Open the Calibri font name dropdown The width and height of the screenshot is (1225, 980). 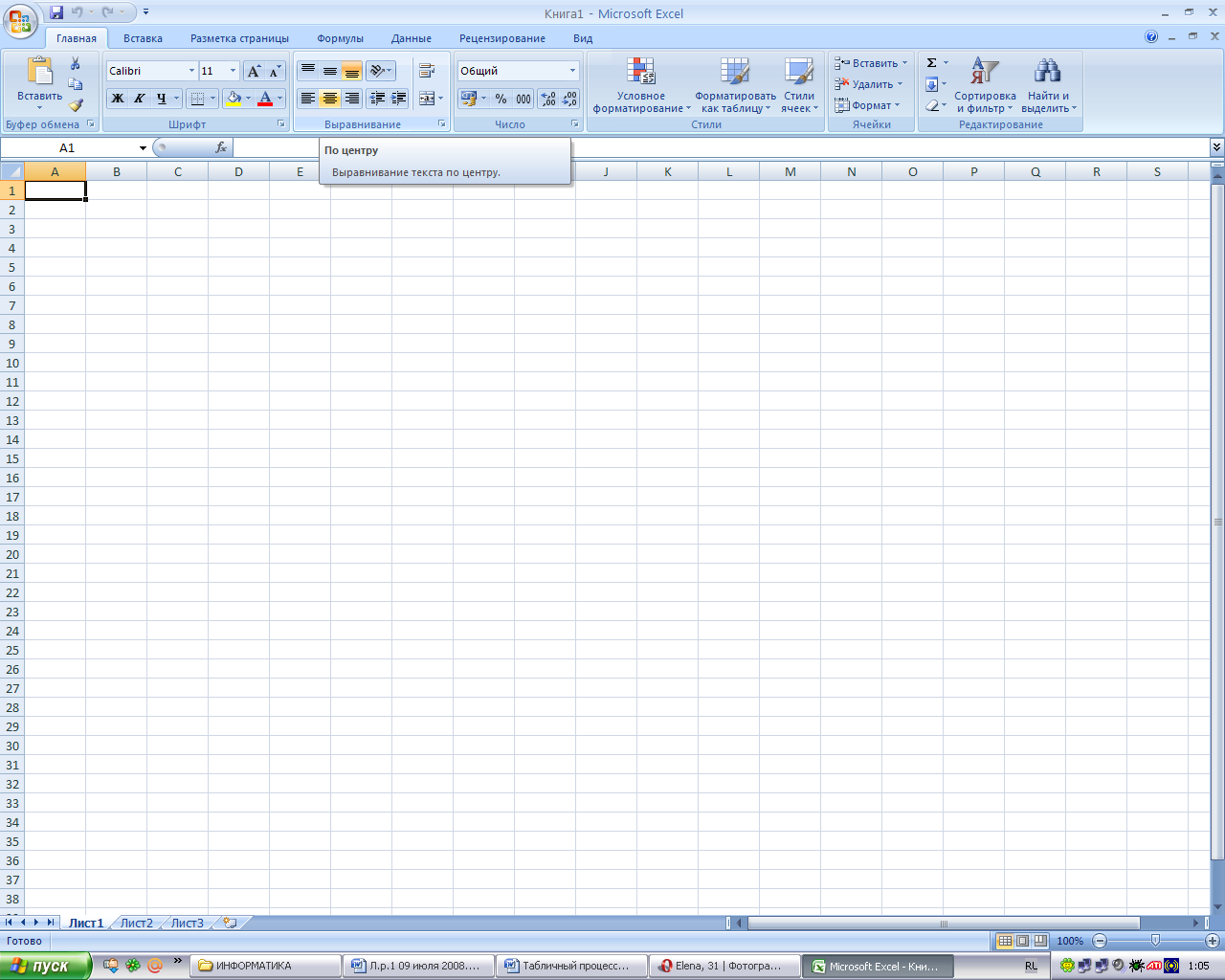tap(191, 71)
